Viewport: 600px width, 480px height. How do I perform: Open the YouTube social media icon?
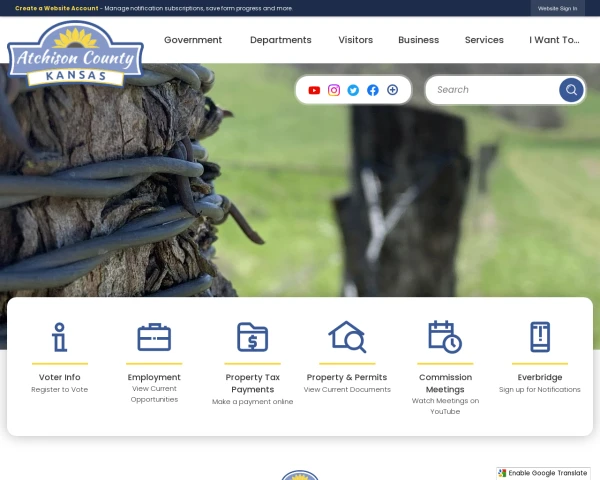(x=314, y=90)
